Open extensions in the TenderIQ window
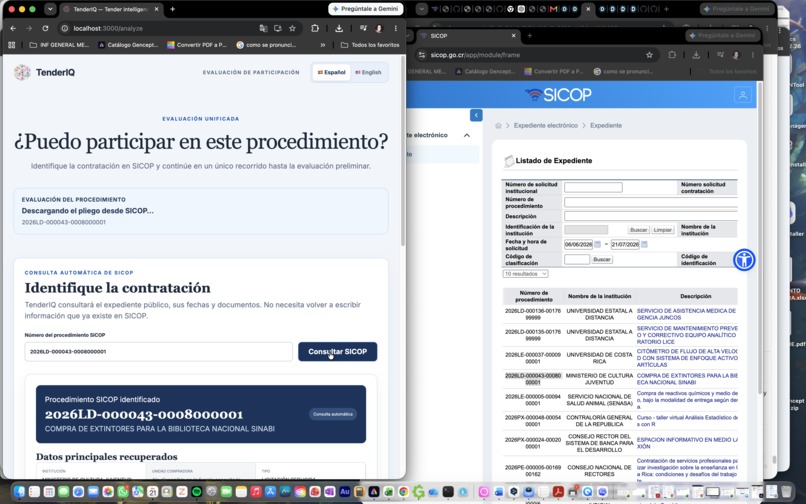The width and height of the screenshot is (806, 504). 315,28
